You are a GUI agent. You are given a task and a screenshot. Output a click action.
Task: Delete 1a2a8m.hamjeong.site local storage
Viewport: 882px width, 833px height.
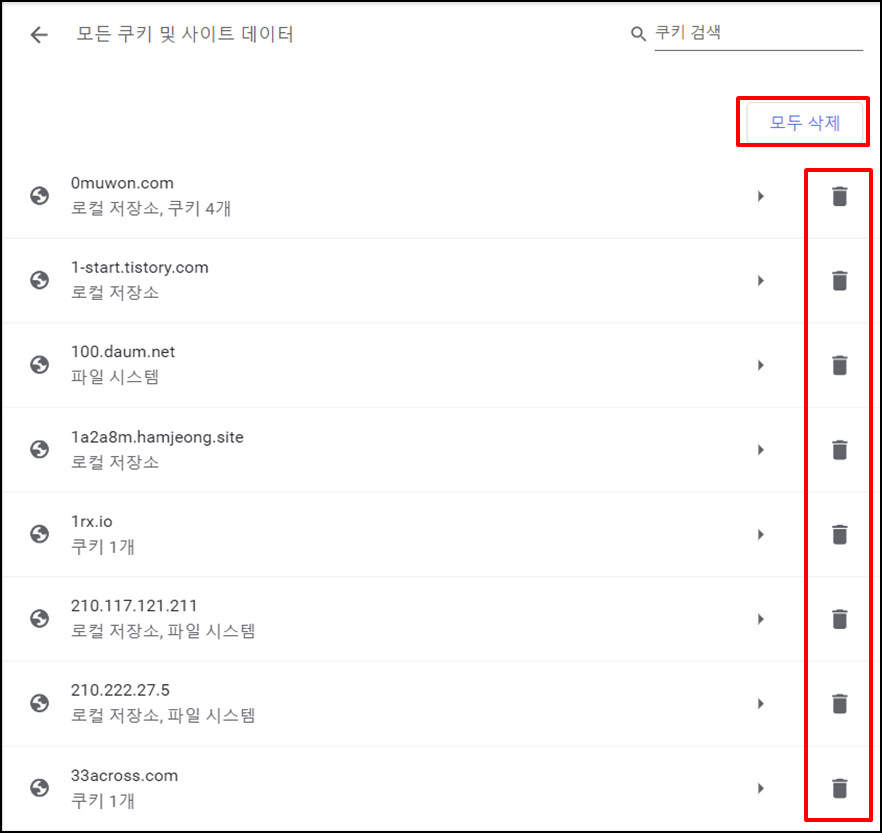[839, 449]
